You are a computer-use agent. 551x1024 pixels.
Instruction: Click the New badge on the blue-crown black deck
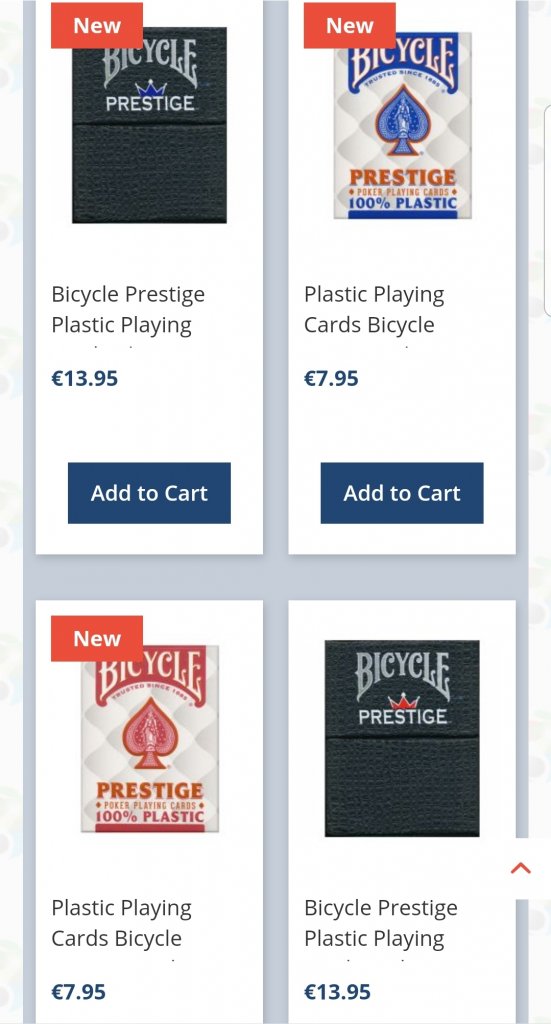[x=97, y=25]
